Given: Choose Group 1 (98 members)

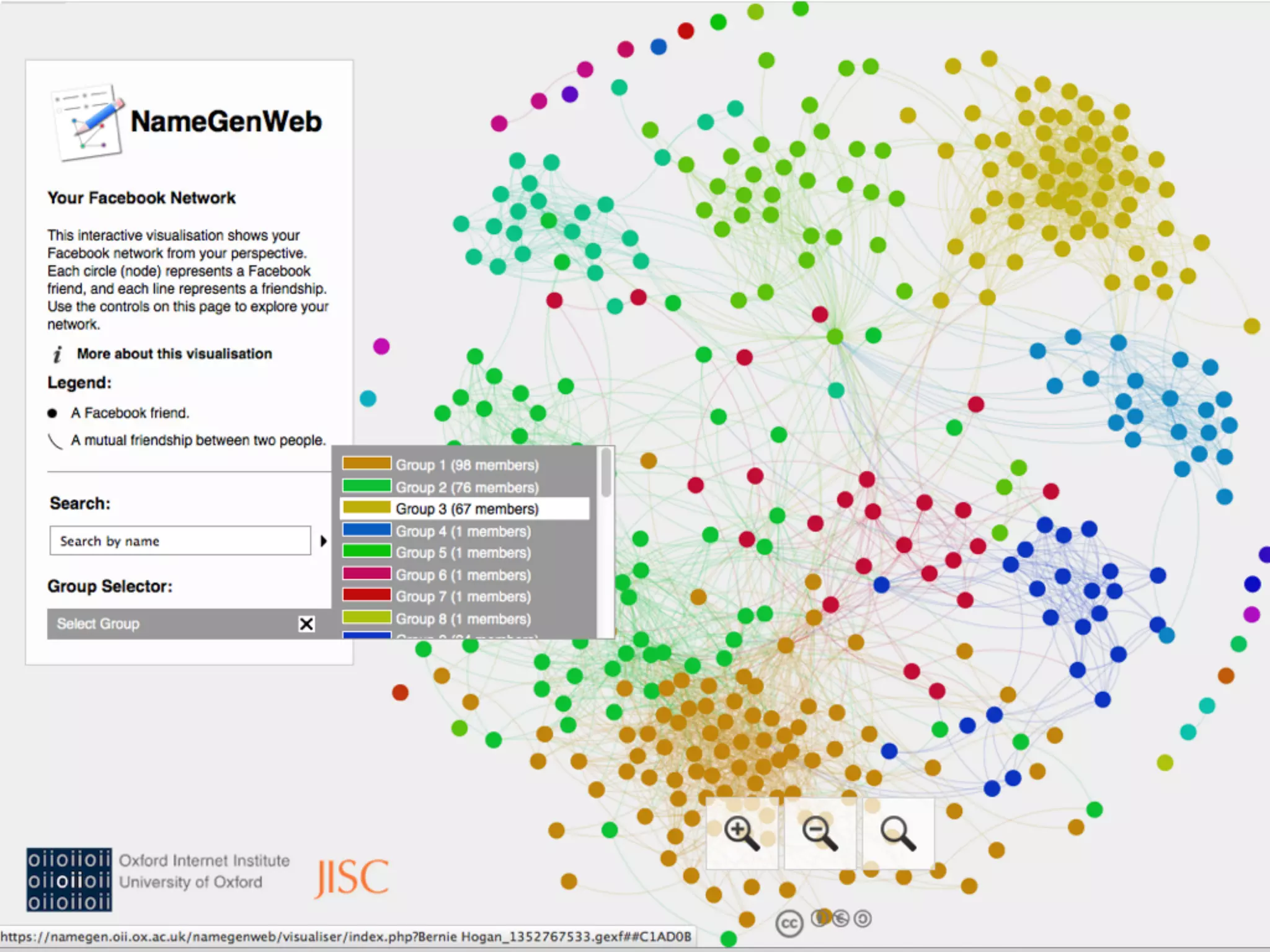Looking at the screenshot, I should pyautogui.click(x=467, y=465).
